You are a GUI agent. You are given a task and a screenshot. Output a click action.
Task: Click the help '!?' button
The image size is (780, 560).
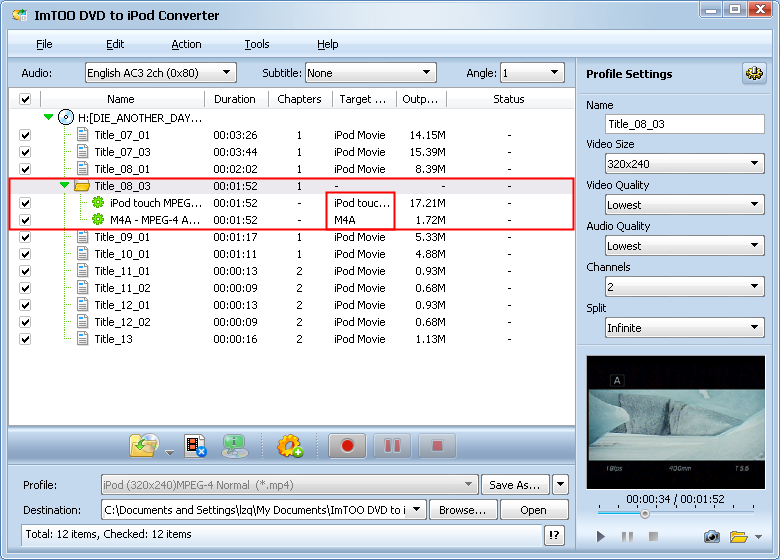(x=554, y=535)
